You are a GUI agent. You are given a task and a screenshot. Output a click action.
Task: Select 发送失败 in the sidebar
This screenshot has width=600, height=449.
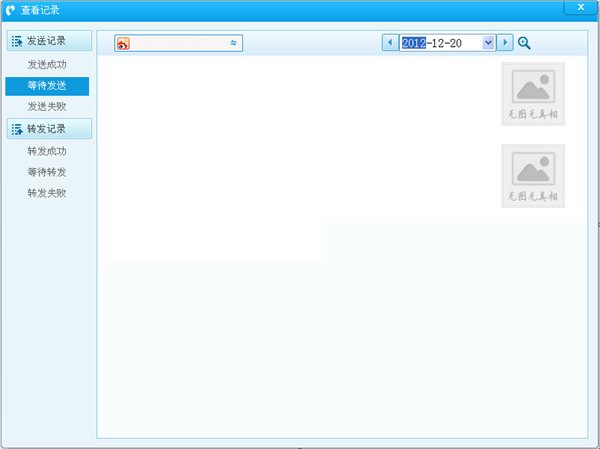coord(47,106)
